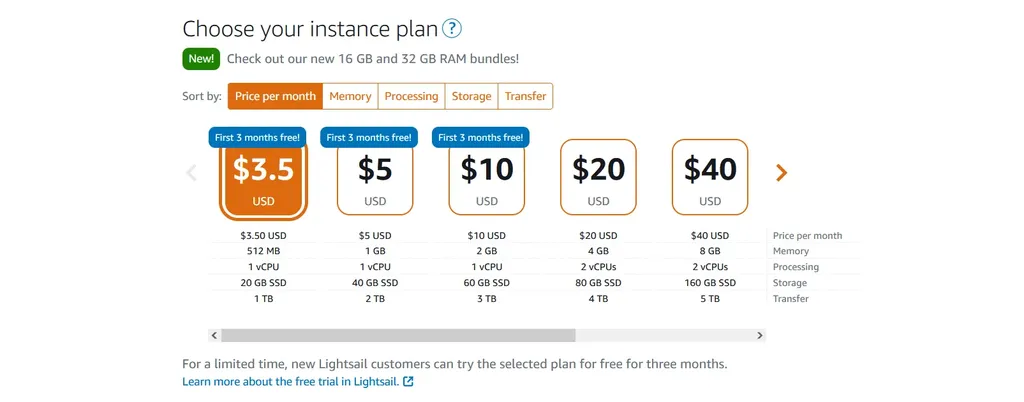Viewport: 1024px width, 402px height.
Task: Open the instance plan help icon
Action: (x=452, y=29)
